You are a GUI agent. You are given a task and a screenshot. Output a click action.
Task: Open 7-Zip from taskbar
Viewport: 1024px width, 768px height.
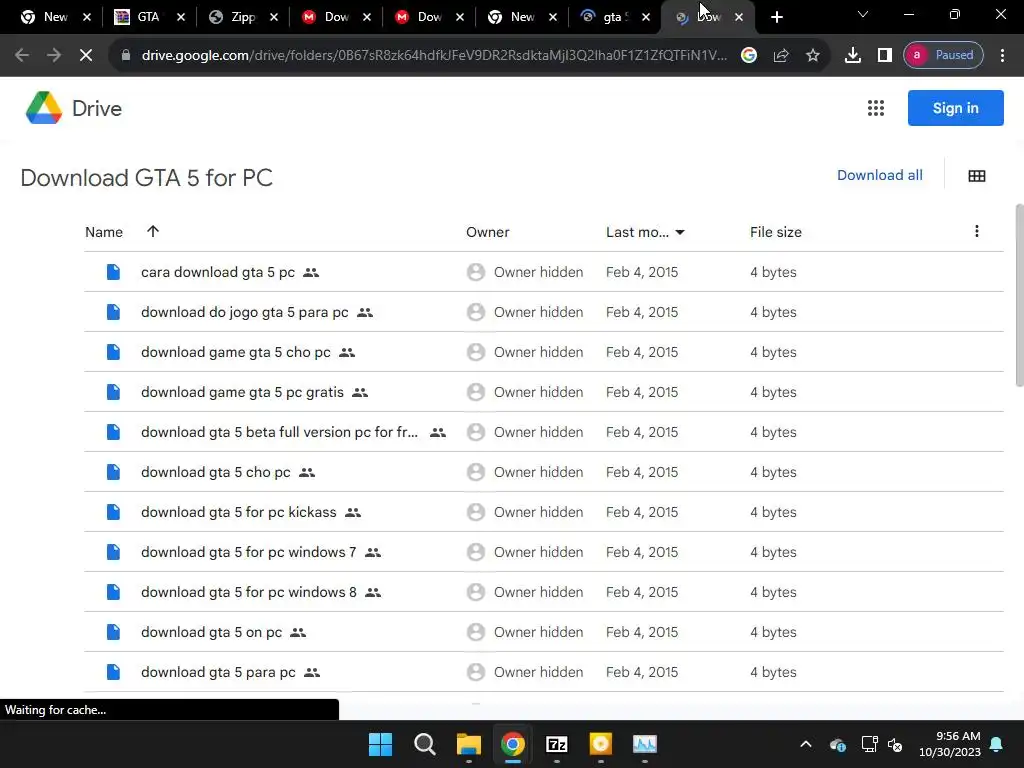[556, 744]
